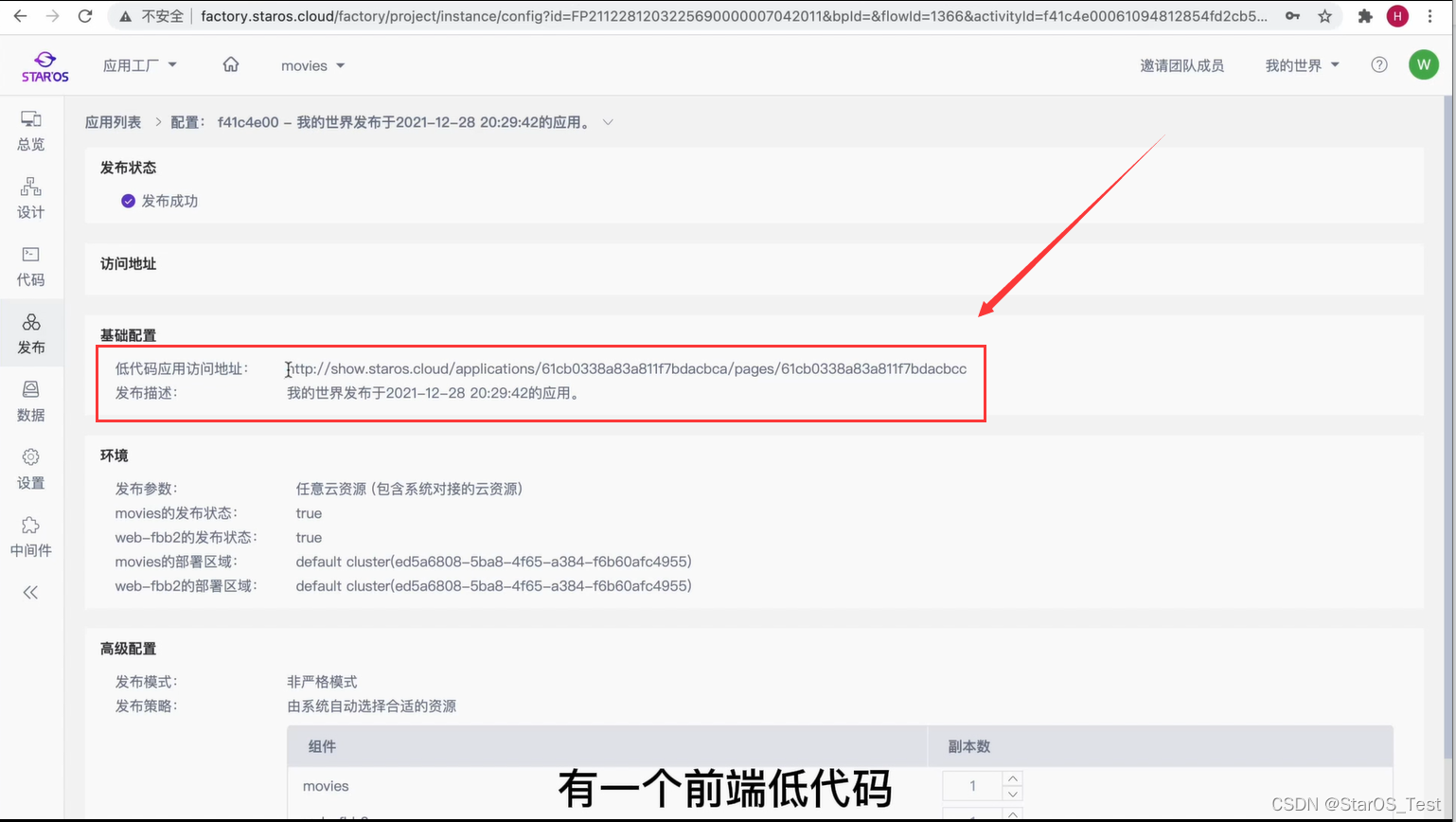The height and width of the screenshot is (822, 1456).
Task: Open the 我的世界 team dropdown
Action: (1302, 65)
